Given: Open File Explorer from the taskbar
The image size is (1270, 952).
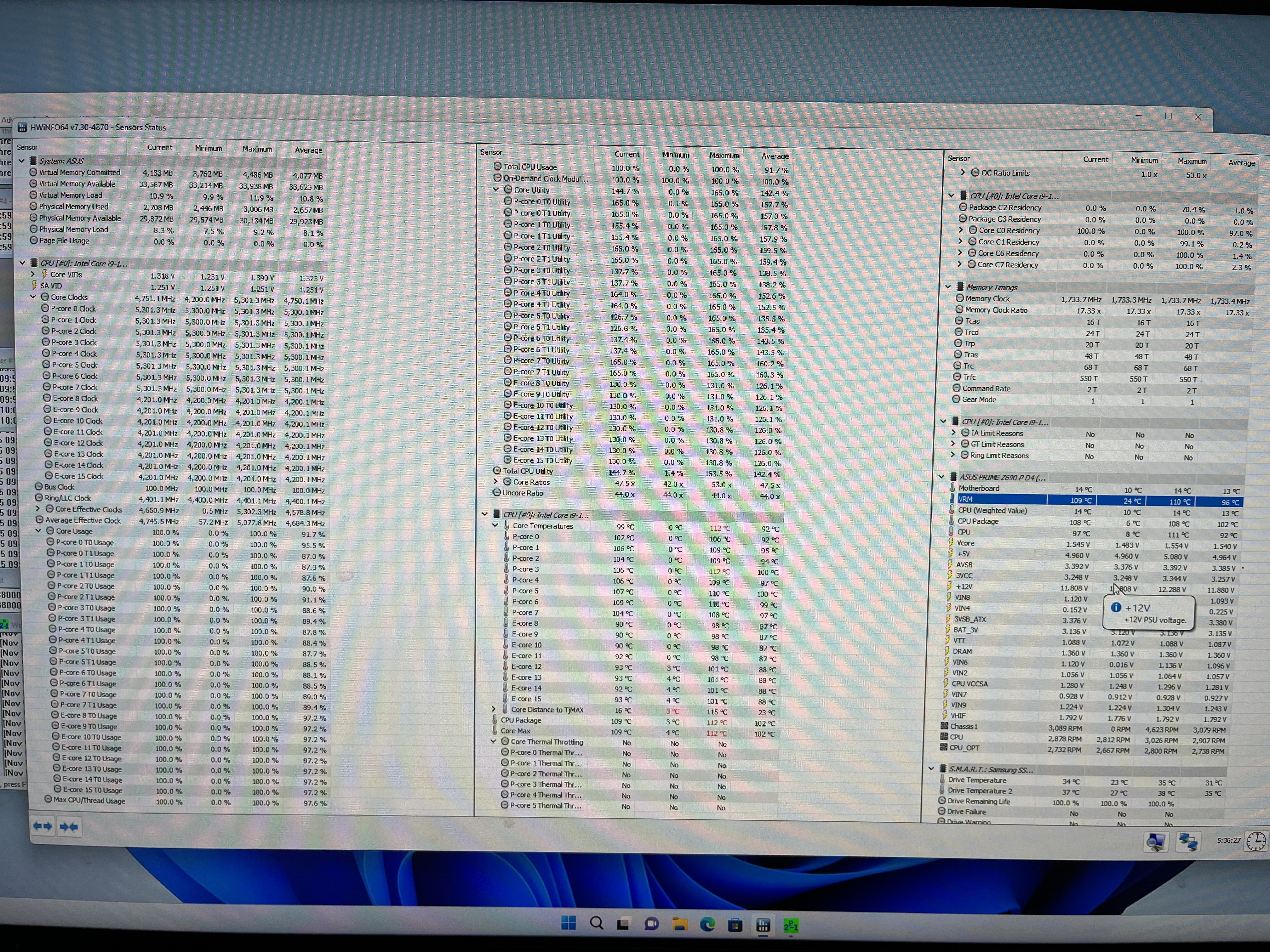Looking at the screenshot, I should [680, 924].
